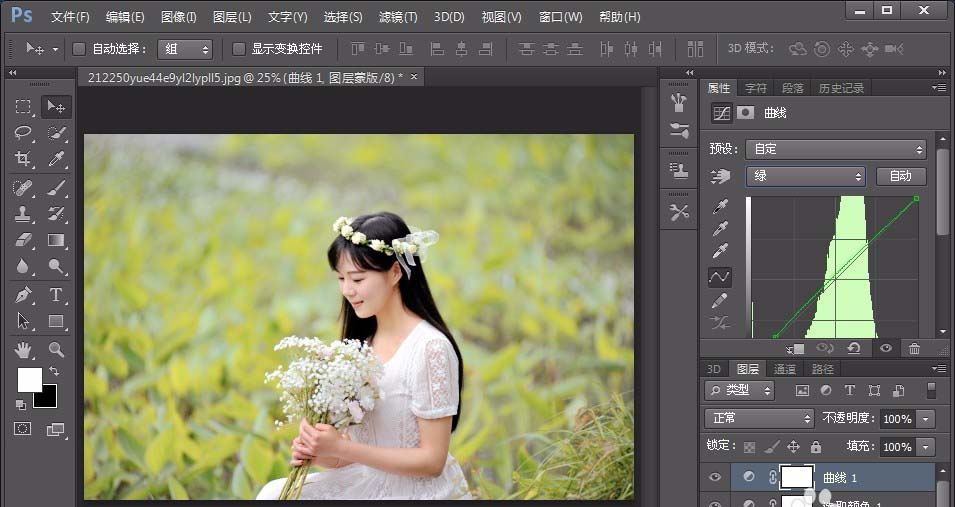Select the History Brush tool
The image size is (955, 507).
(x=56, y=214)
